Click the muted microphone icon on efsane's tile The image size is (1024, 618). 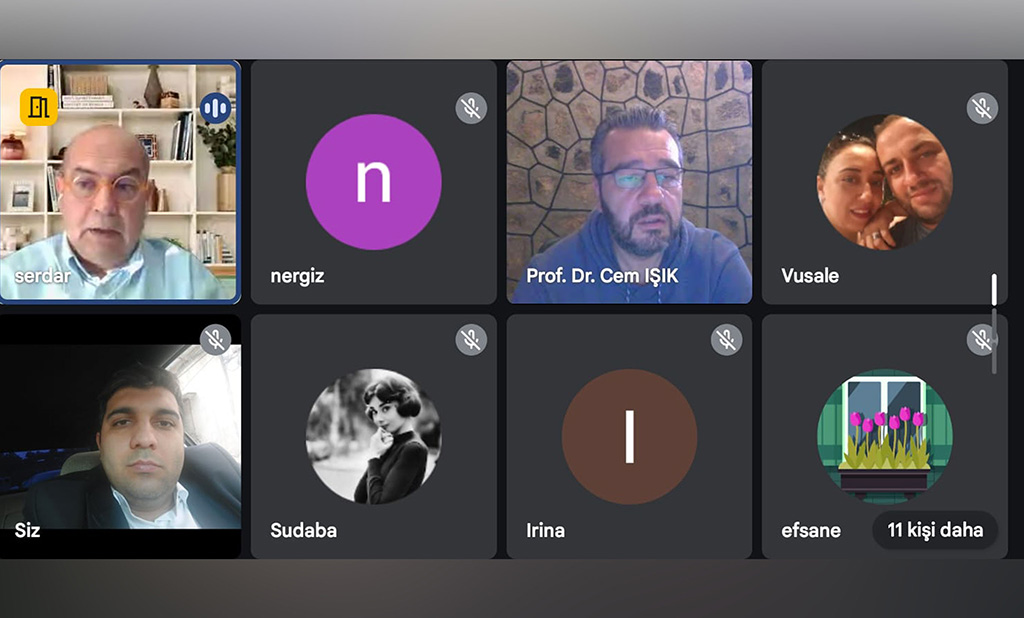[982, 340]
